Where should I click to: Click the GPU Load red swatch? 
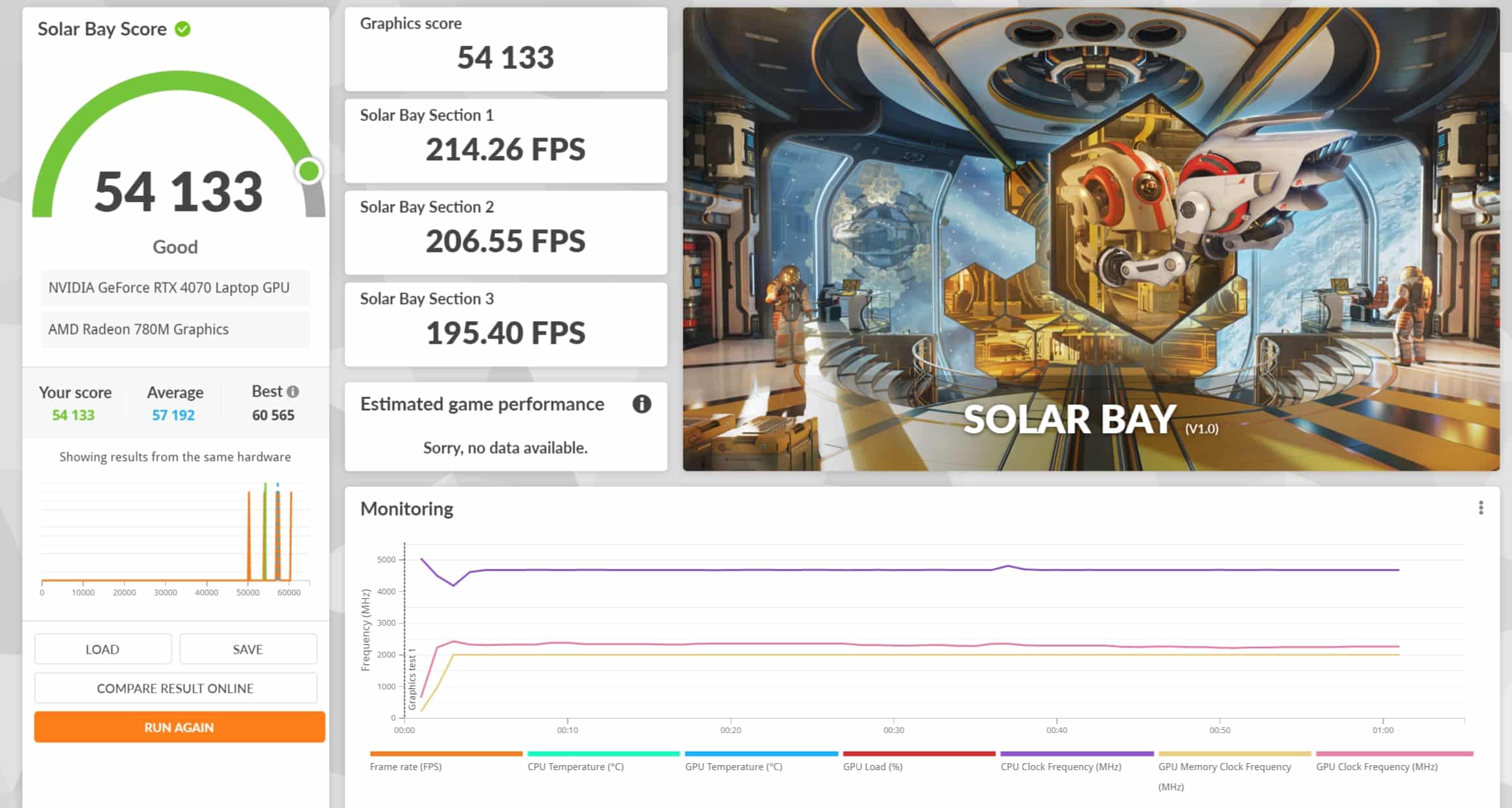click(919, 754)
